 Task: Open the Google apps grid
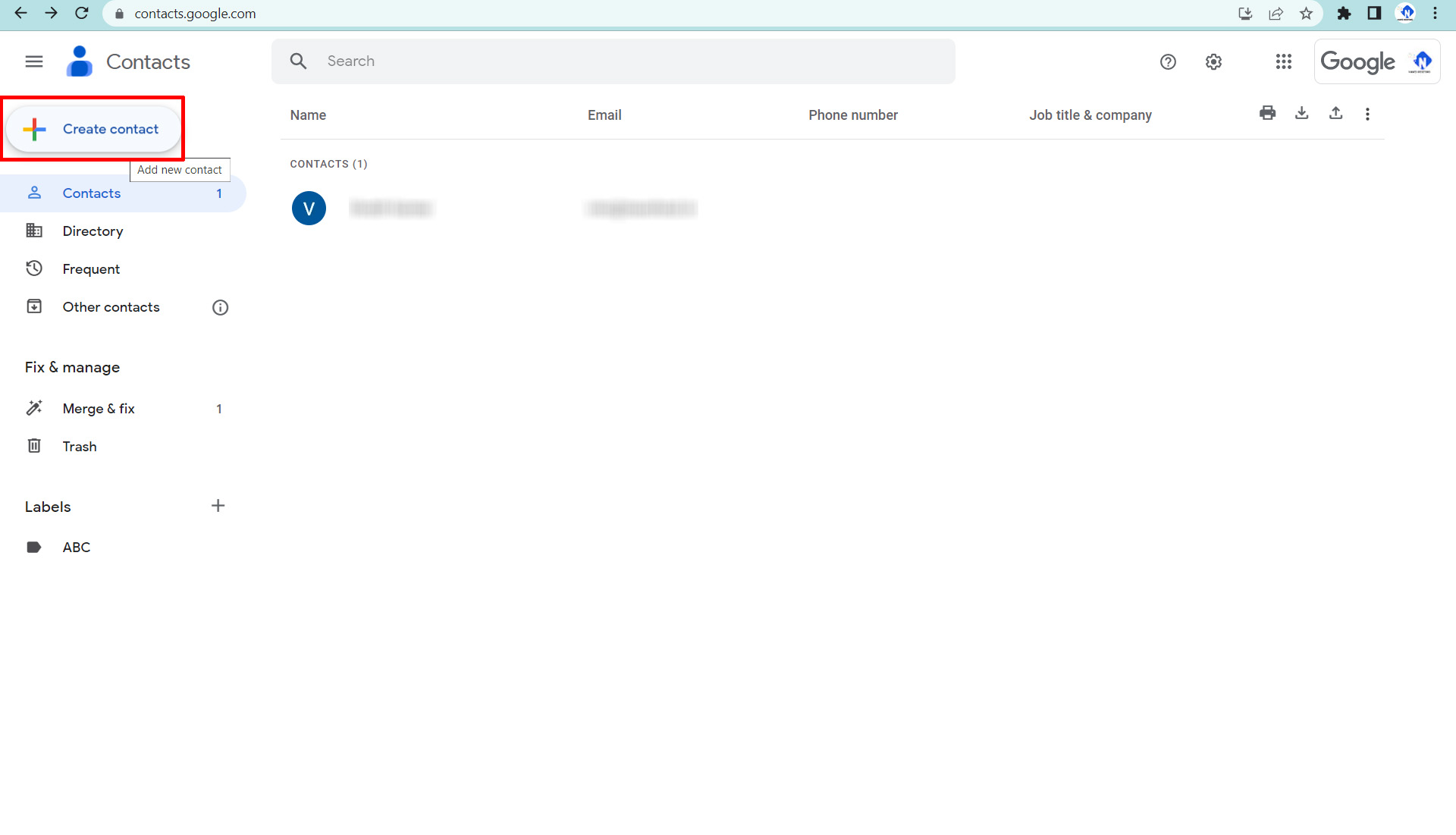1283,61
